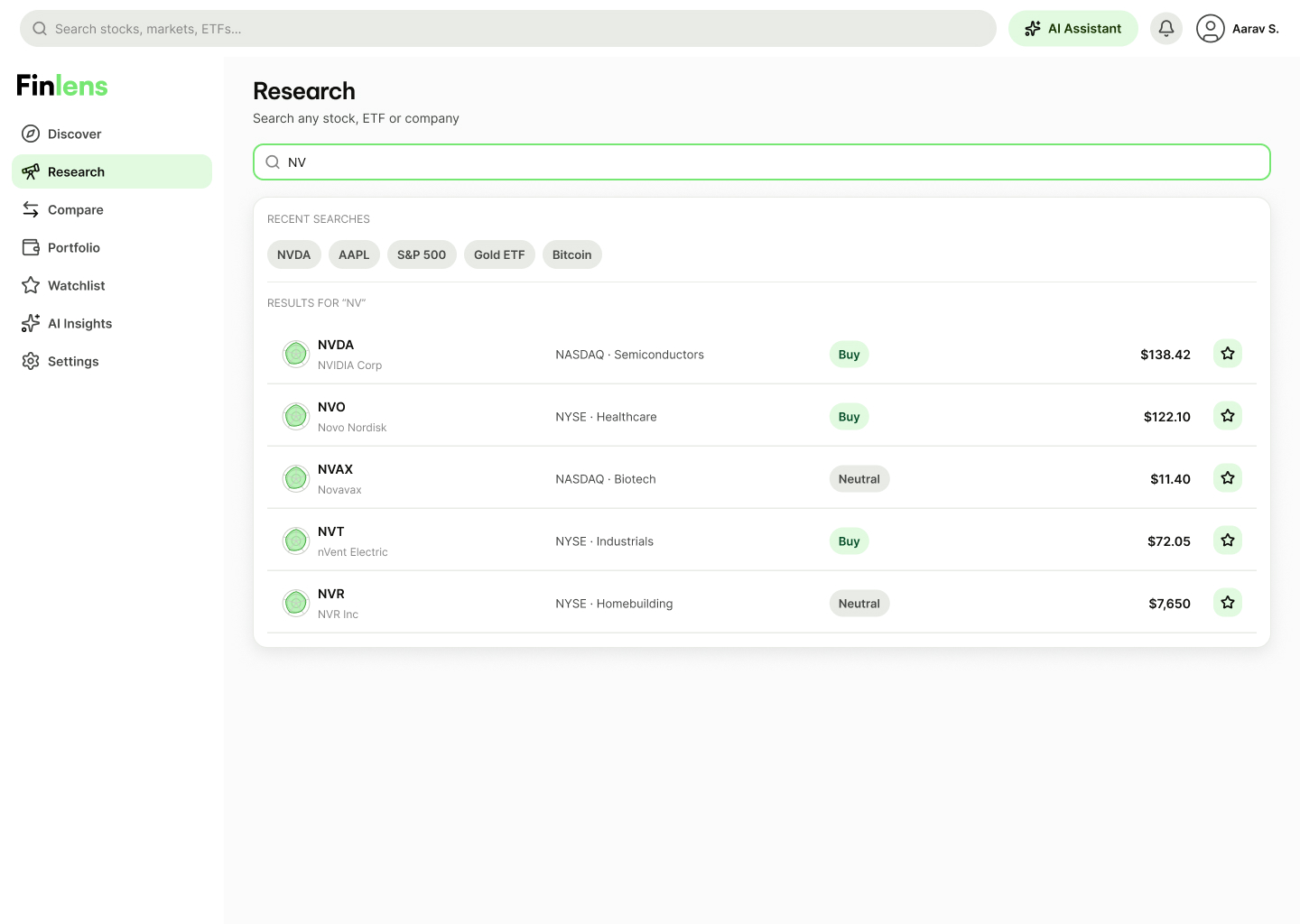Screen dimensions: 1300x924
Task: Click NYSE · Healthcare text
Action: 607,417
